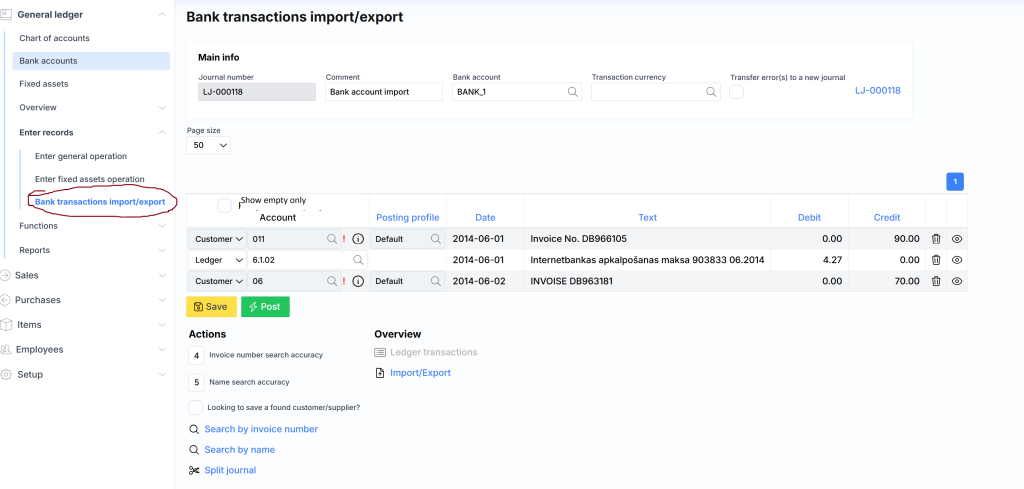This screenshot has width=1024, height=489.
Task: Click info icon next to account 06
Action: click(x=358, y=282)
